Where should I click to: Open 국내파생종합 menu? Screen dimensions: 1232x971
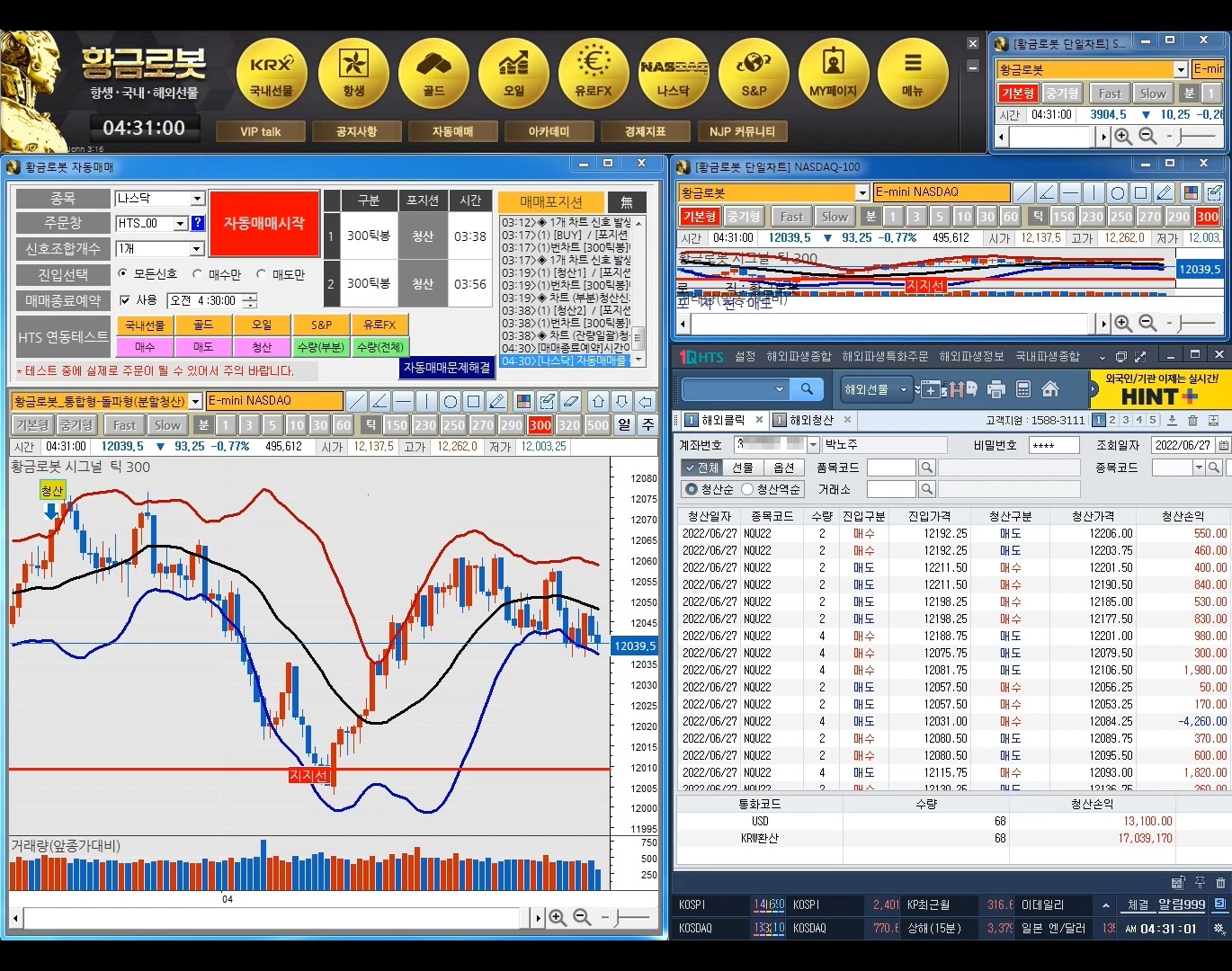[1048, 357]
